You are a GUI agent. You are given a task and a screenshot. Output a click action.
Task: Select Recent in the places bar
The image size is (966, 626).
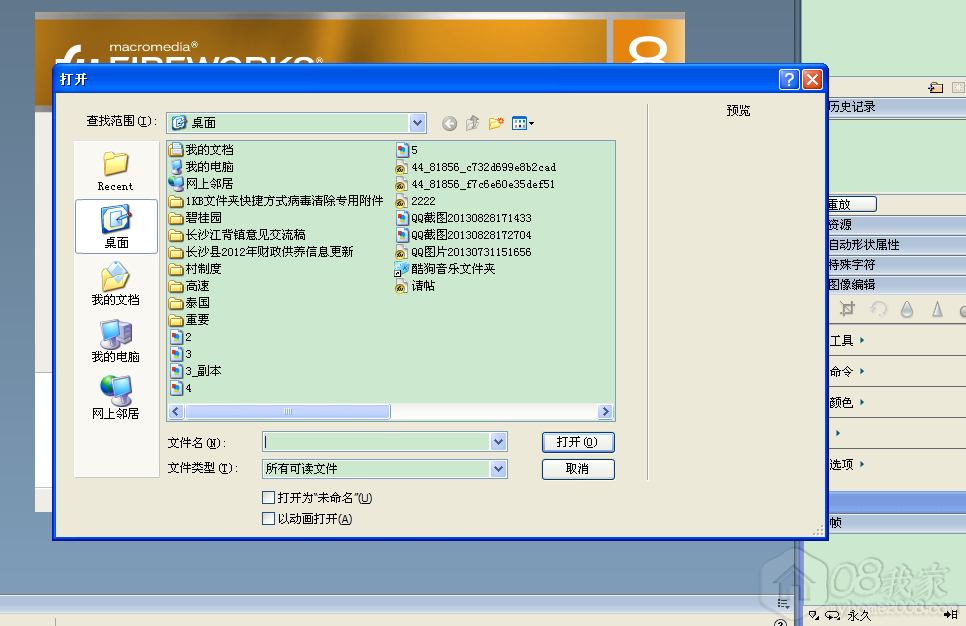(x=115, y=170)
